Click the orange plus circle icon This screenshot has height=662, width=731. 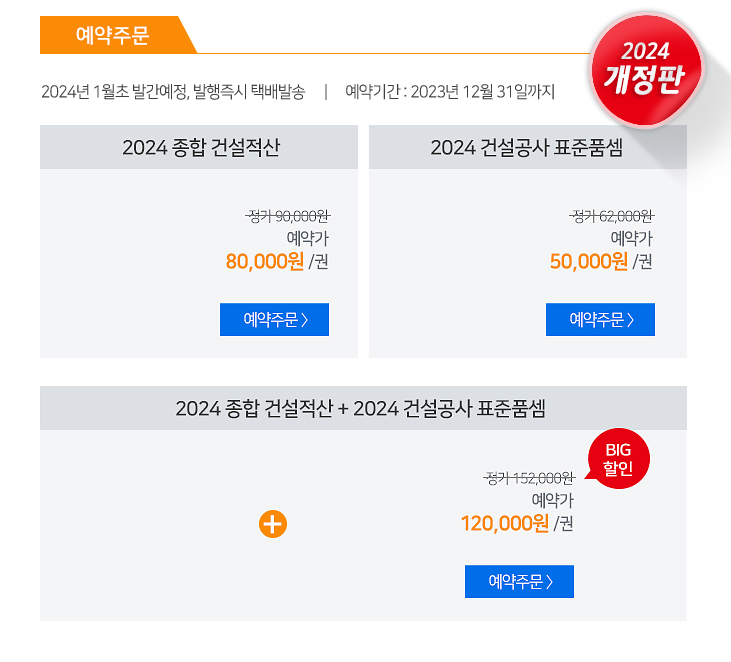click(273, 524)
